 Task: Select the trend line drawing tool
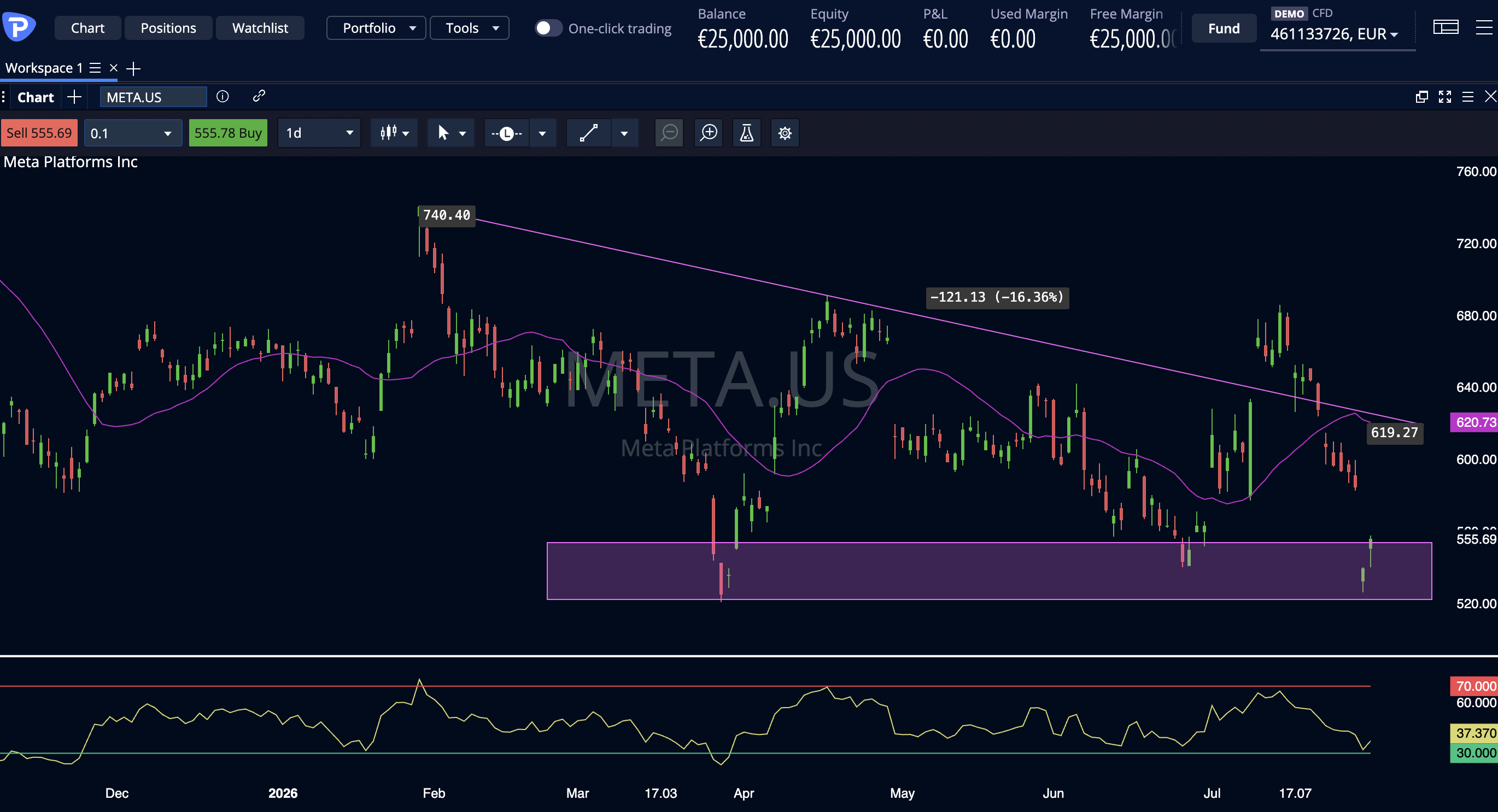click(588, 133)
